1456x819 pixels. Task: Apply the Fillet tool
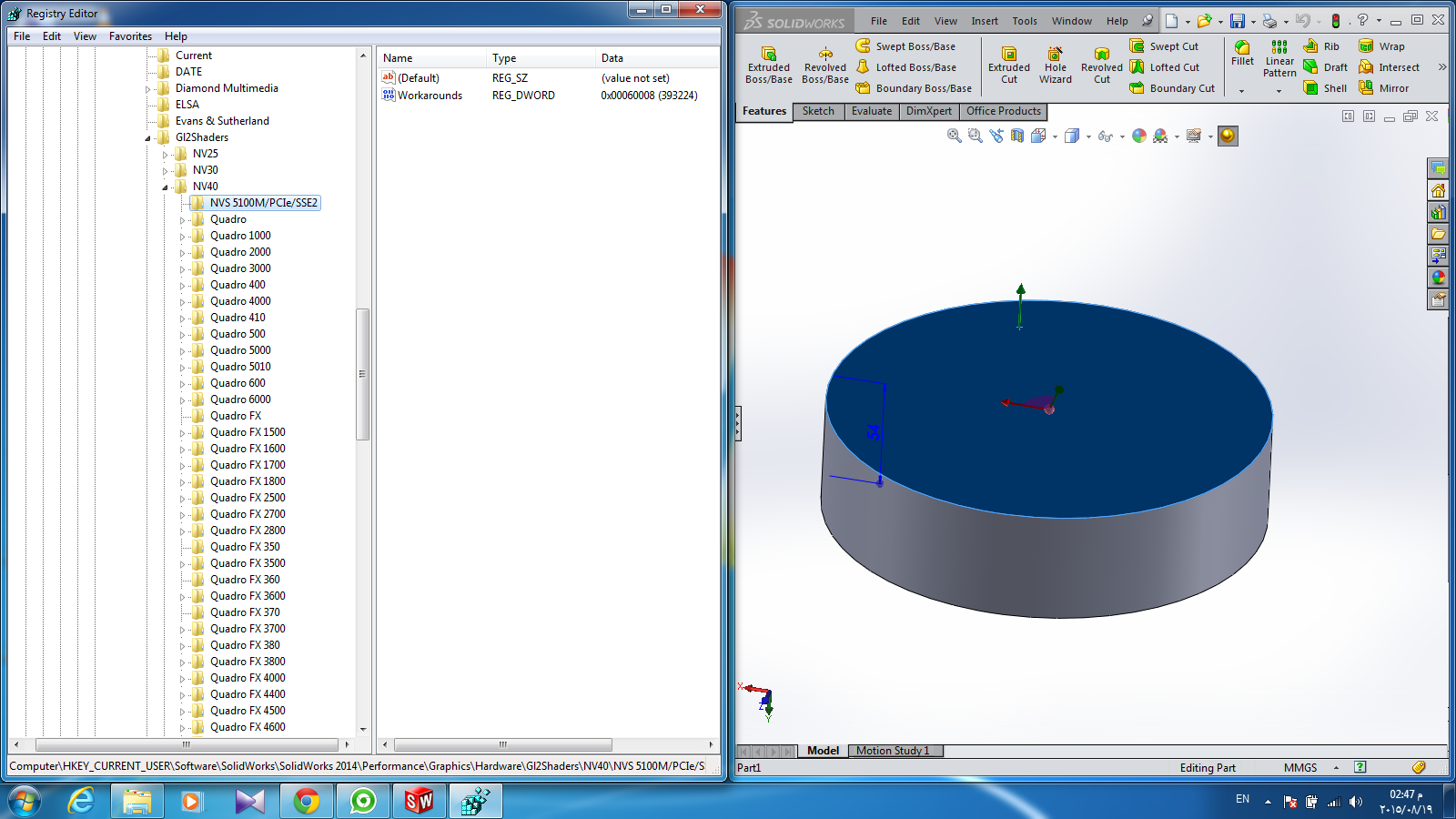point(1242,53)
